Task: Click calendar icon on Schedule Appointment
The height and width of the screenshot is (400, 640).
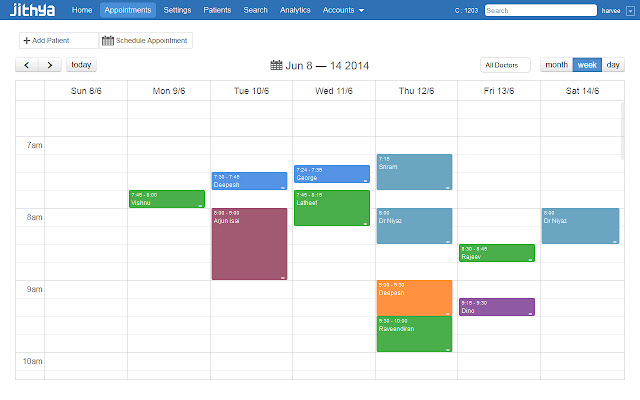Action: tap(108, 41)
